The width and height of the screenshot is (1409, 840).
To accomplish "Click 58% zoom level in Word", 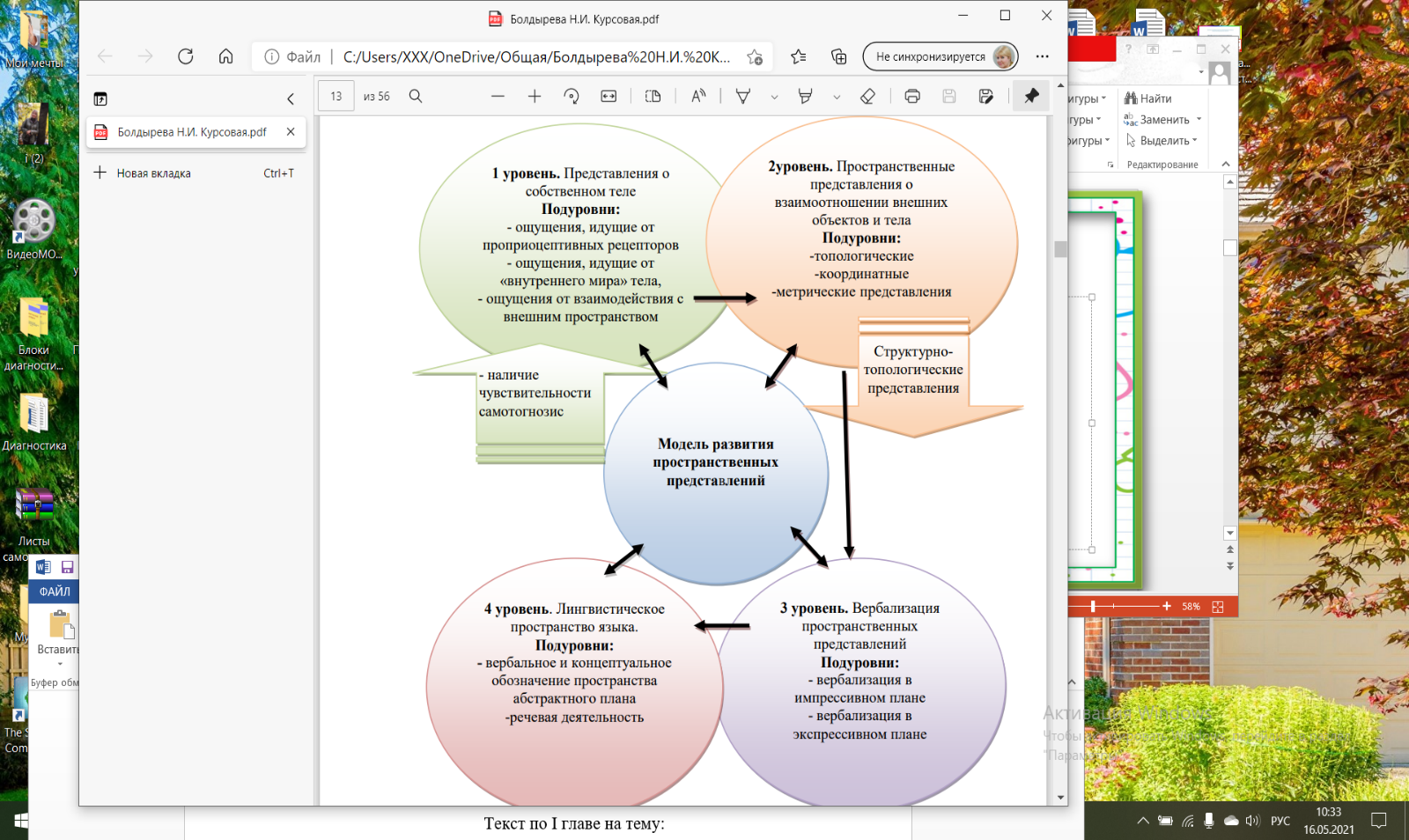I will 1191,607.
